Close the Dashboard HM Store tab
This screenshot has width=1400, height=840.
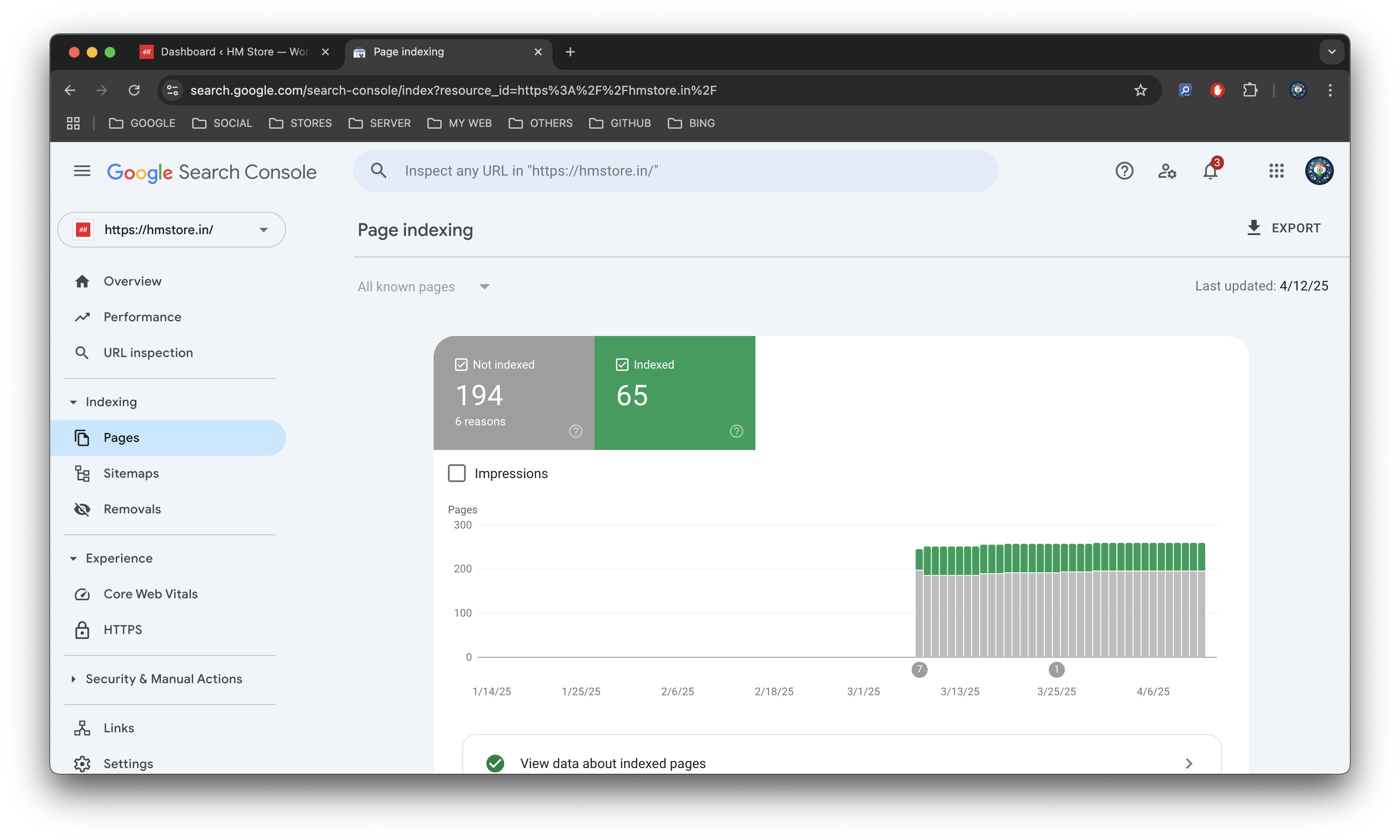tap(325, 52)
